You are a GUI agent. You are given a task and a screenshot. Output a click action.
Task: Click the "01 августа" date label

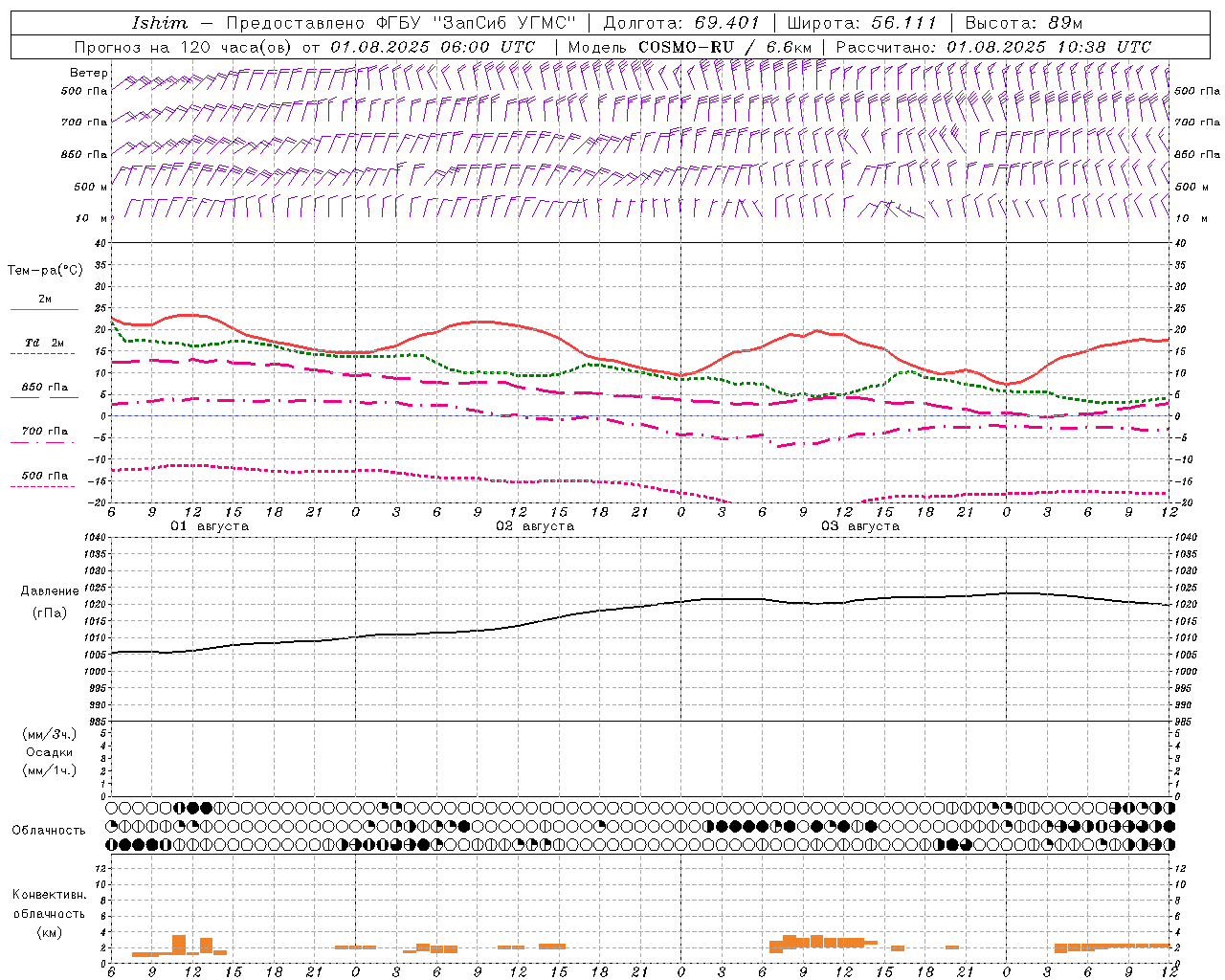tap(210, 526)
